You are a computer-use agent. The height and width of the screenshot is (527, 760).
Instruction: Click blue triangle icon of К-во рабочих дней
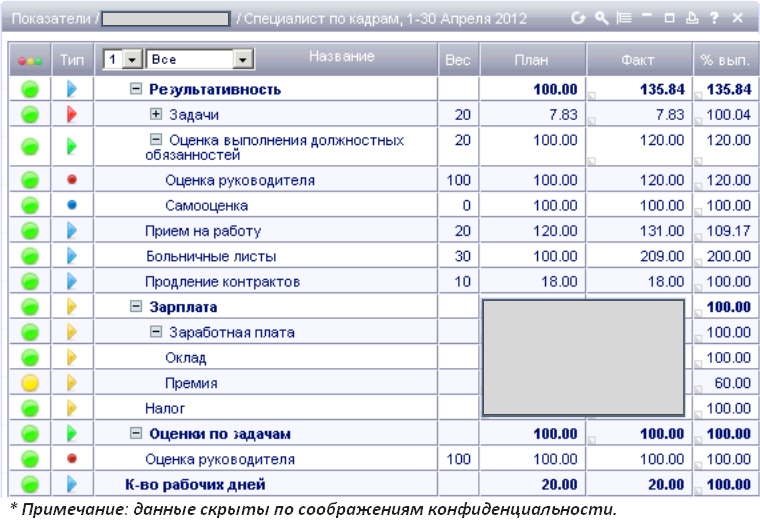[x=72, y=484]
